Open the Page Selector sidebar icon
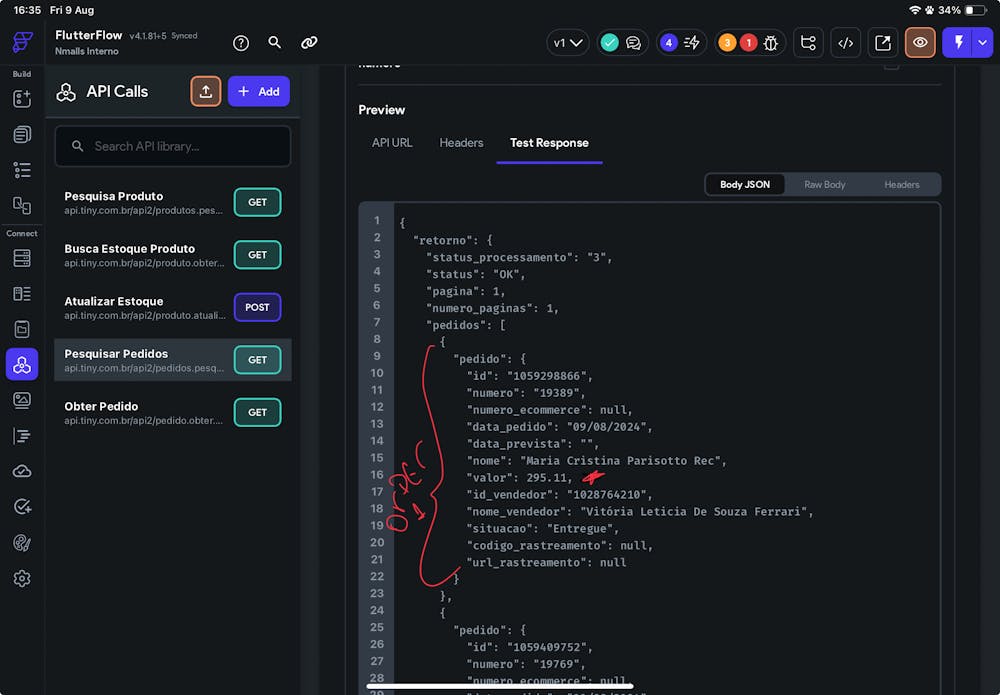The width and height of the screenshot is (1000, 695). point(22,135)
